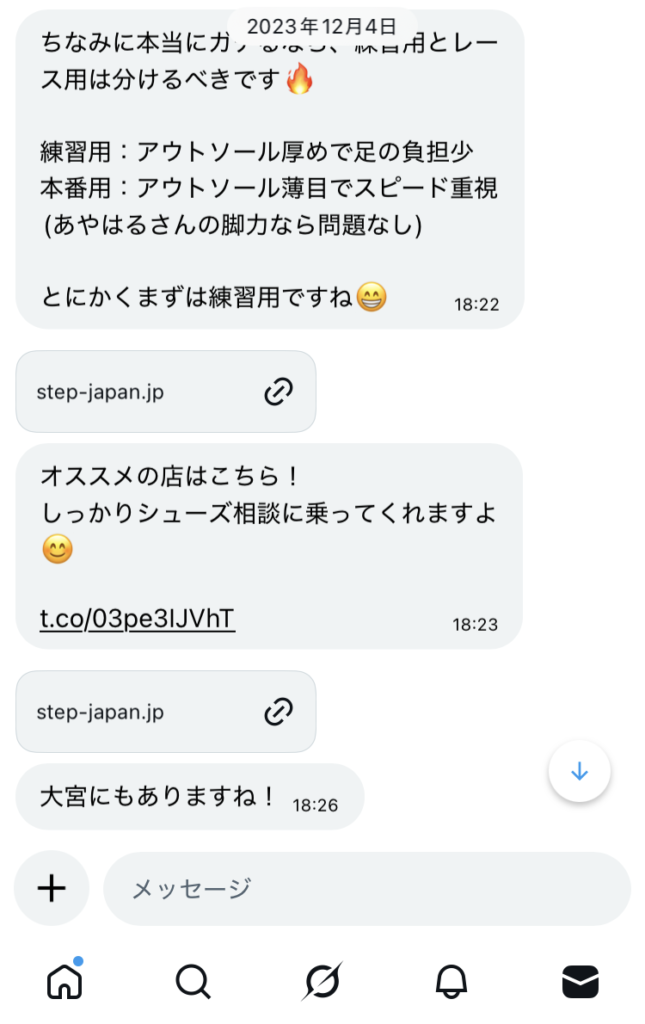645x1024 pixels.
Task: Tap chain icon on first step-japan.jp card
Action: 277,392
